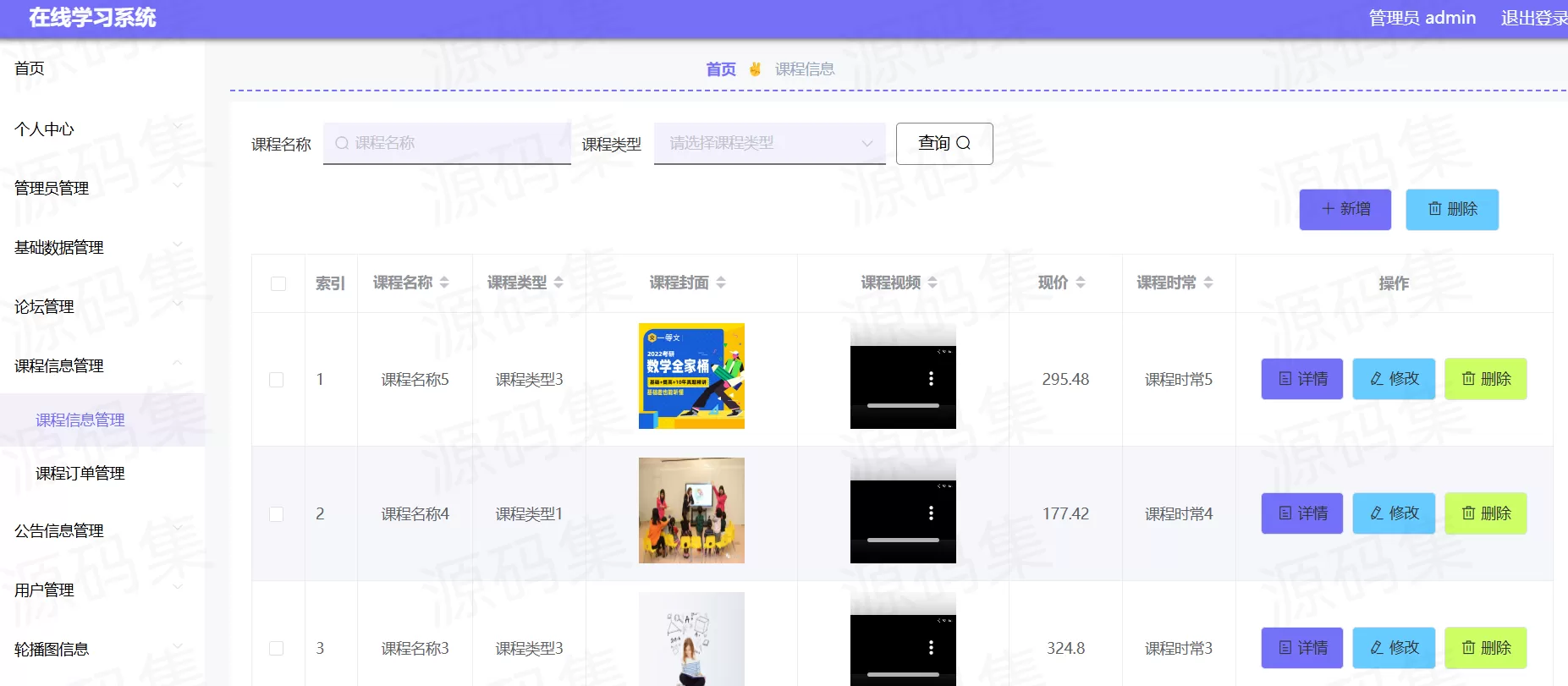Sort table by 课程时常 column arrows

[x=1208, y=283]
